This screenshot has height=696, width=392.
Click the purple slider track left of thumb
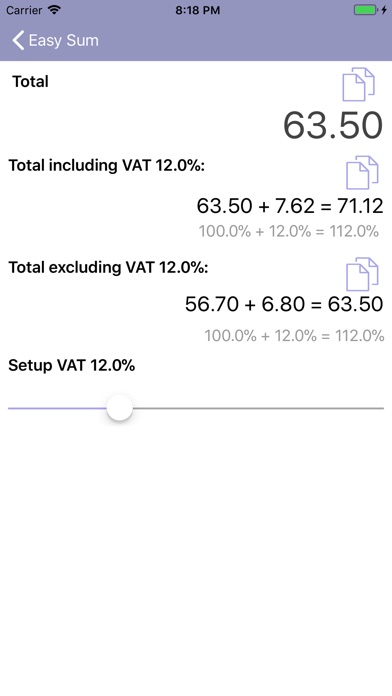pos(57,408)
